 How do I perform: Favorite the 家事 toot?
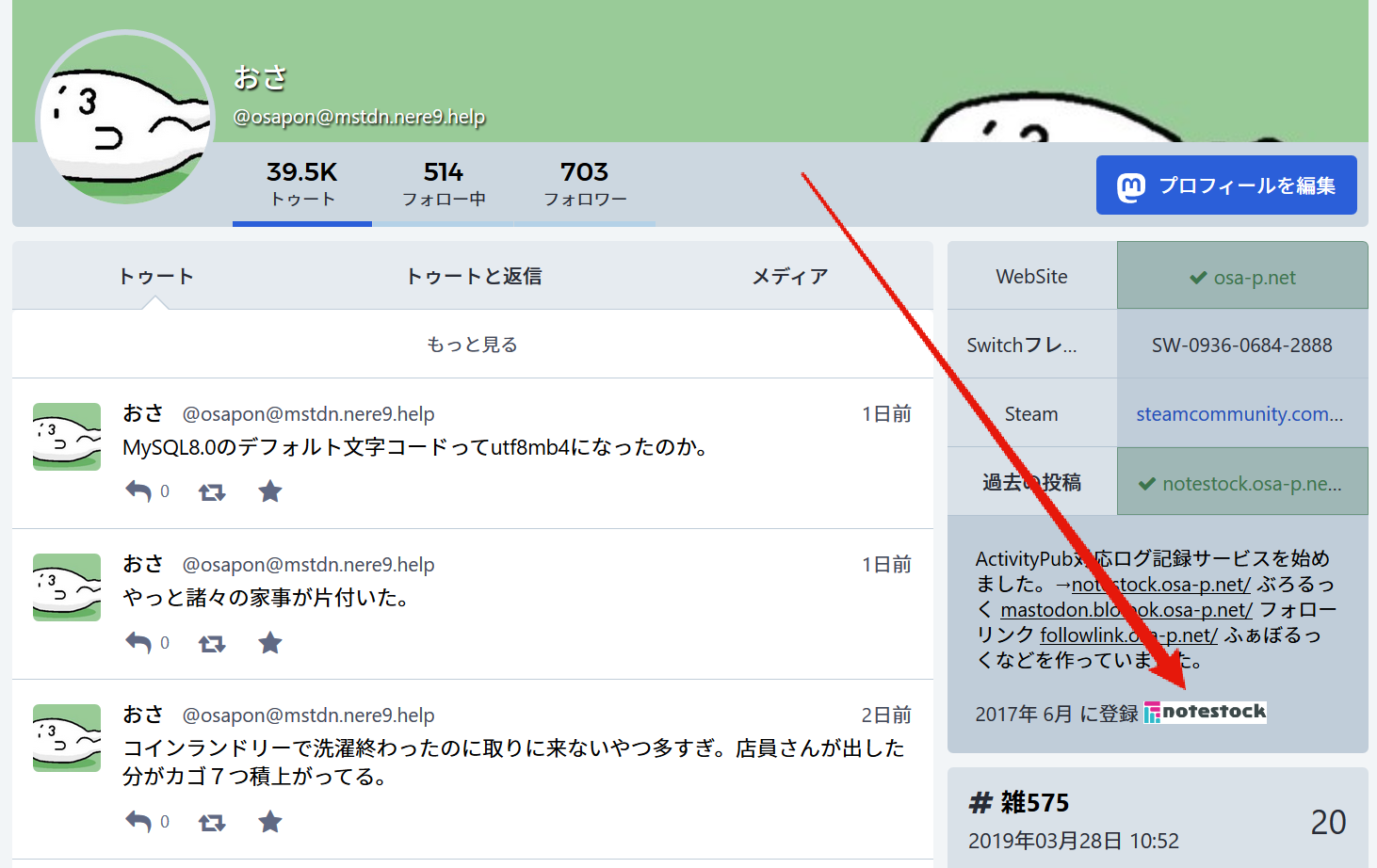269,642
